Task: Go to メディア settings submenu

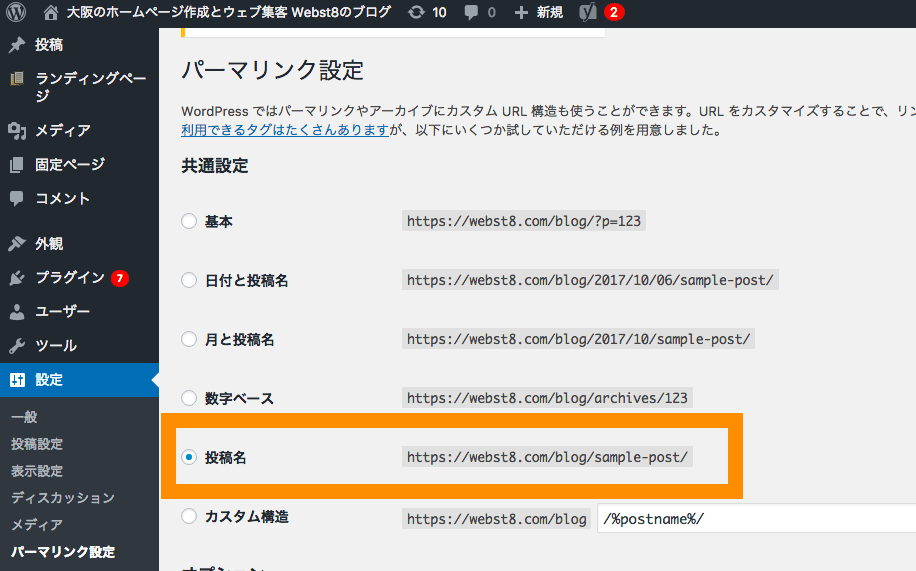Action: click(x=37, y=524)
